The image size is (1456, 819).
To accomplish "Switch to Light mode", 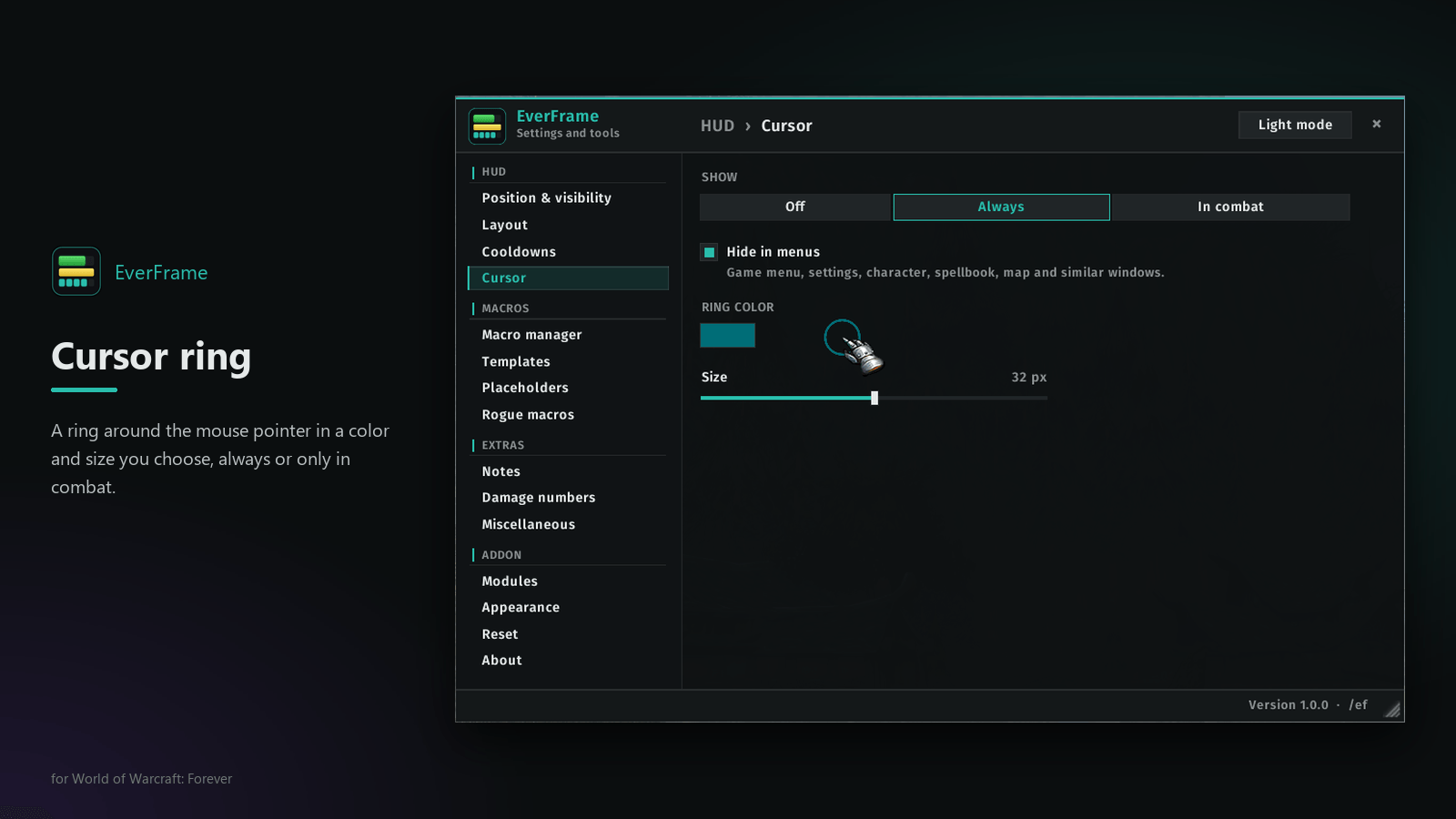I will pyautogui.click(x=1295, y=125).
